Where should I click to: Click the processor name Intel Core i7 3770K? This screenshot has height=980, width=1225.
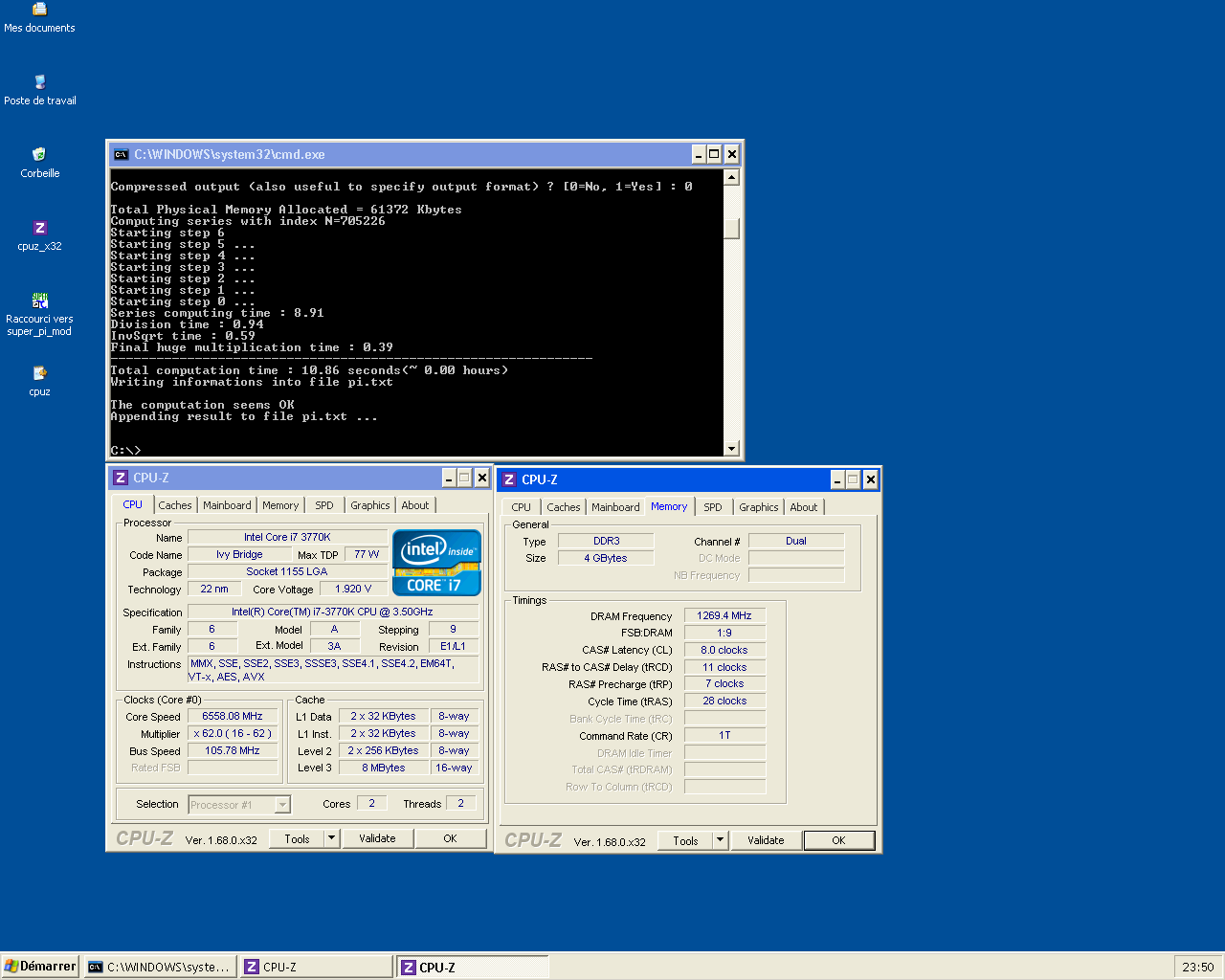[287, 537]
